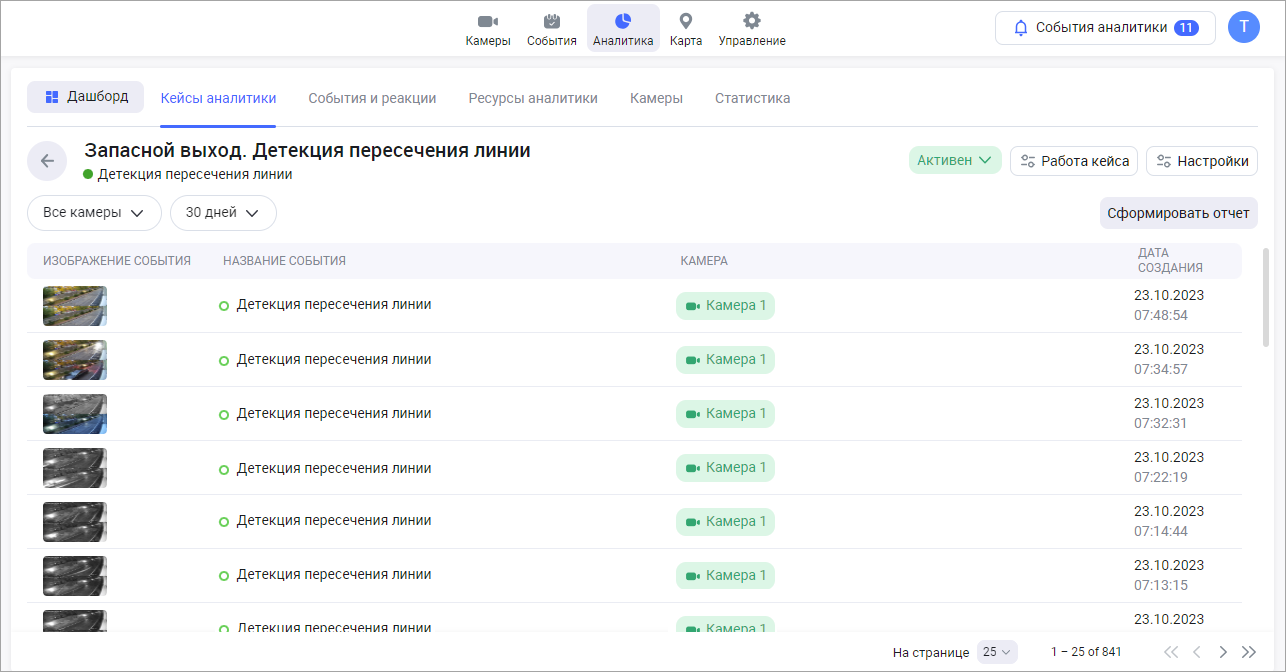Viewport: 1286px width, 672px height.
Task: Expand the '30 дней' period dropdown
Action: point(223,213)
